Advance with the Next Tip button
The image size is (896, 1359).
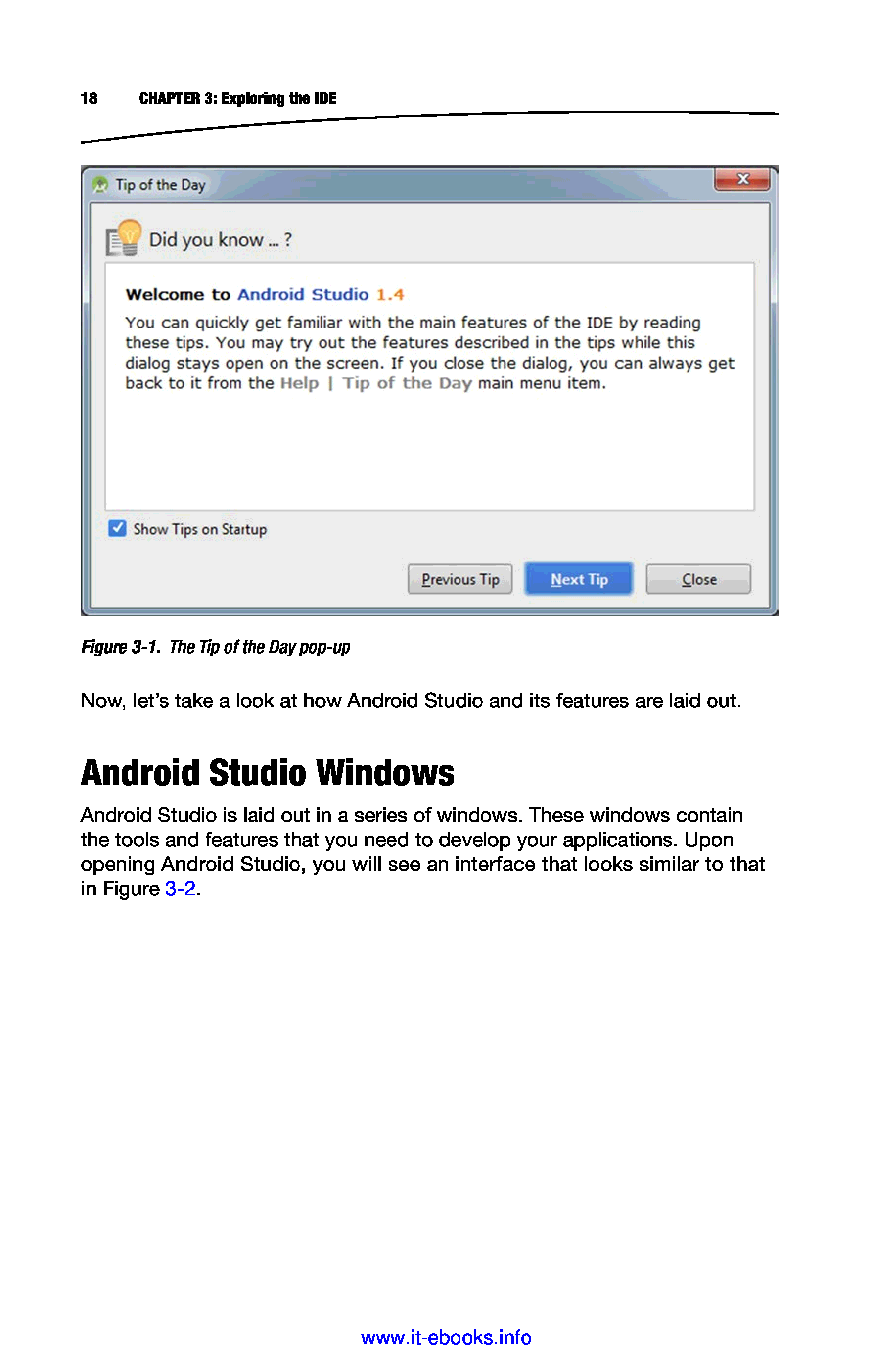tap(578, 580)
